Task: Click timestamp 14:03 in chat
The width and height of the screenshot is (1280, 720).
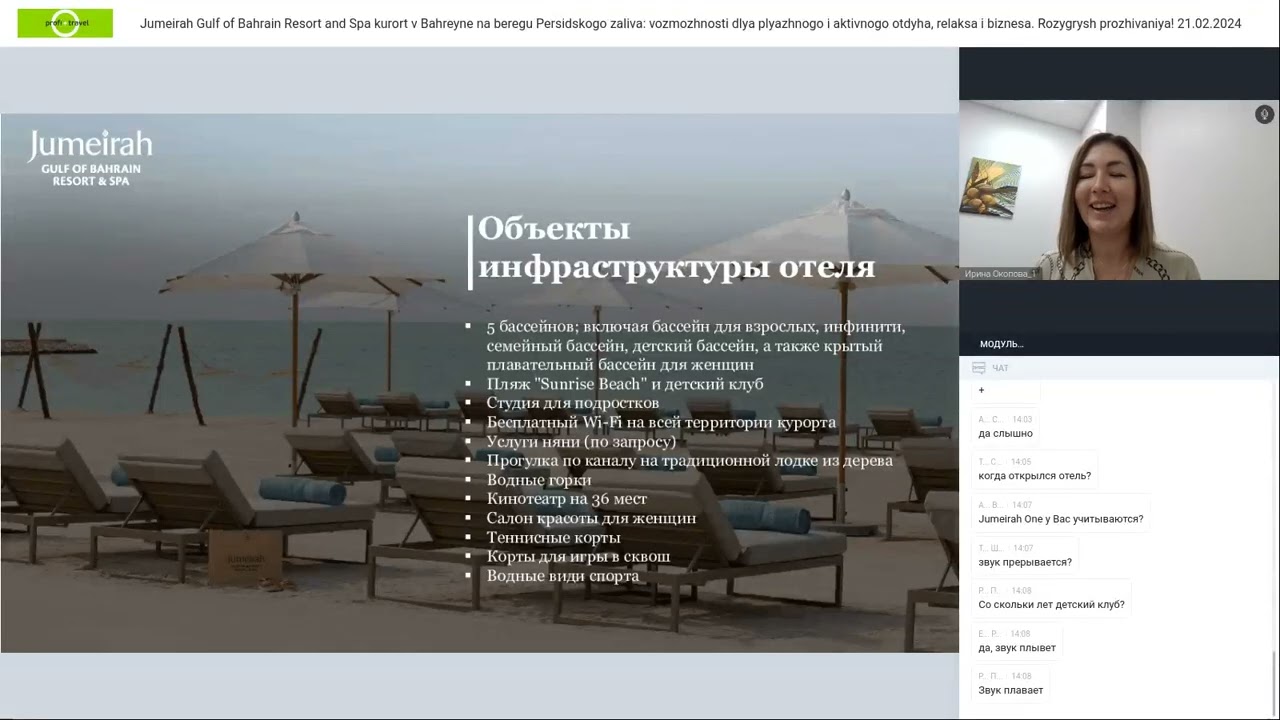Action: pos(1022,419)
